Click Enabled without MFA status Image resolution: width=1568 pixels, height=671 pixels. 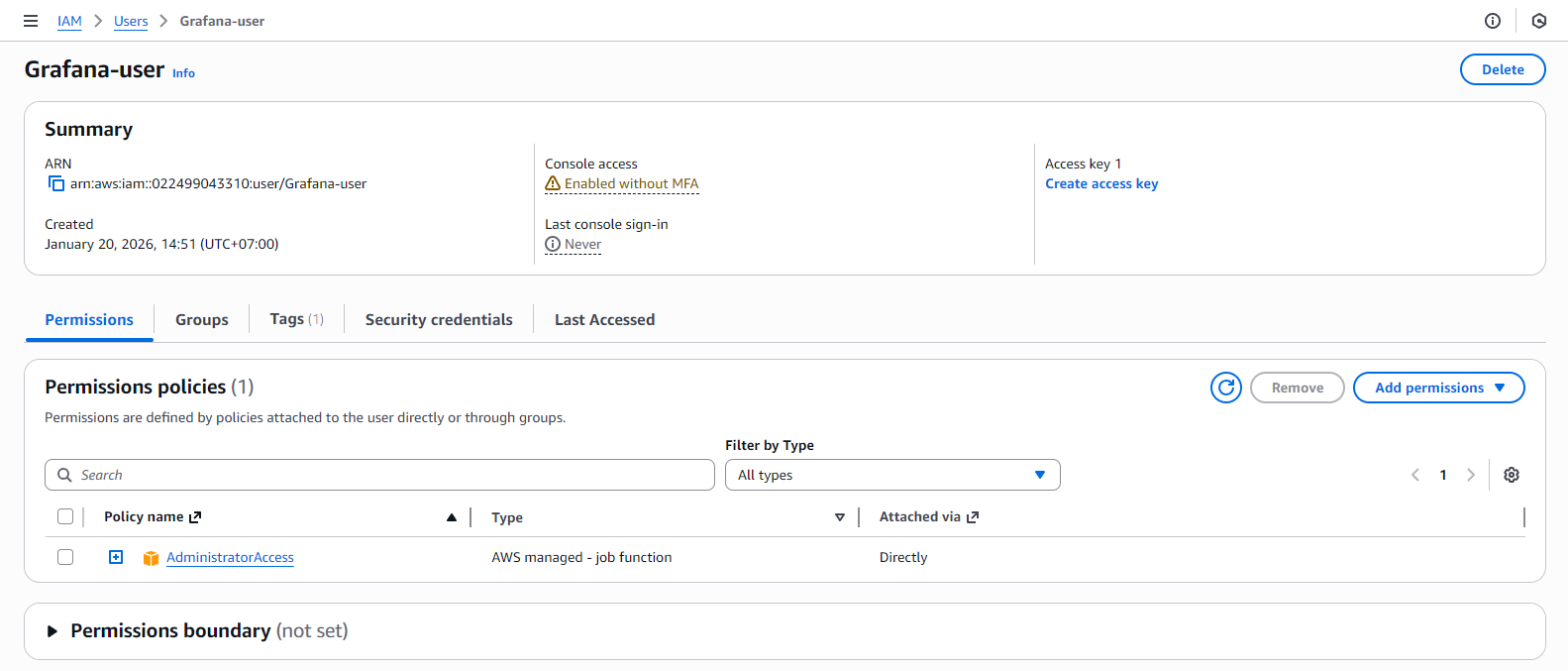pyautogui.click(x=631, y=183)
